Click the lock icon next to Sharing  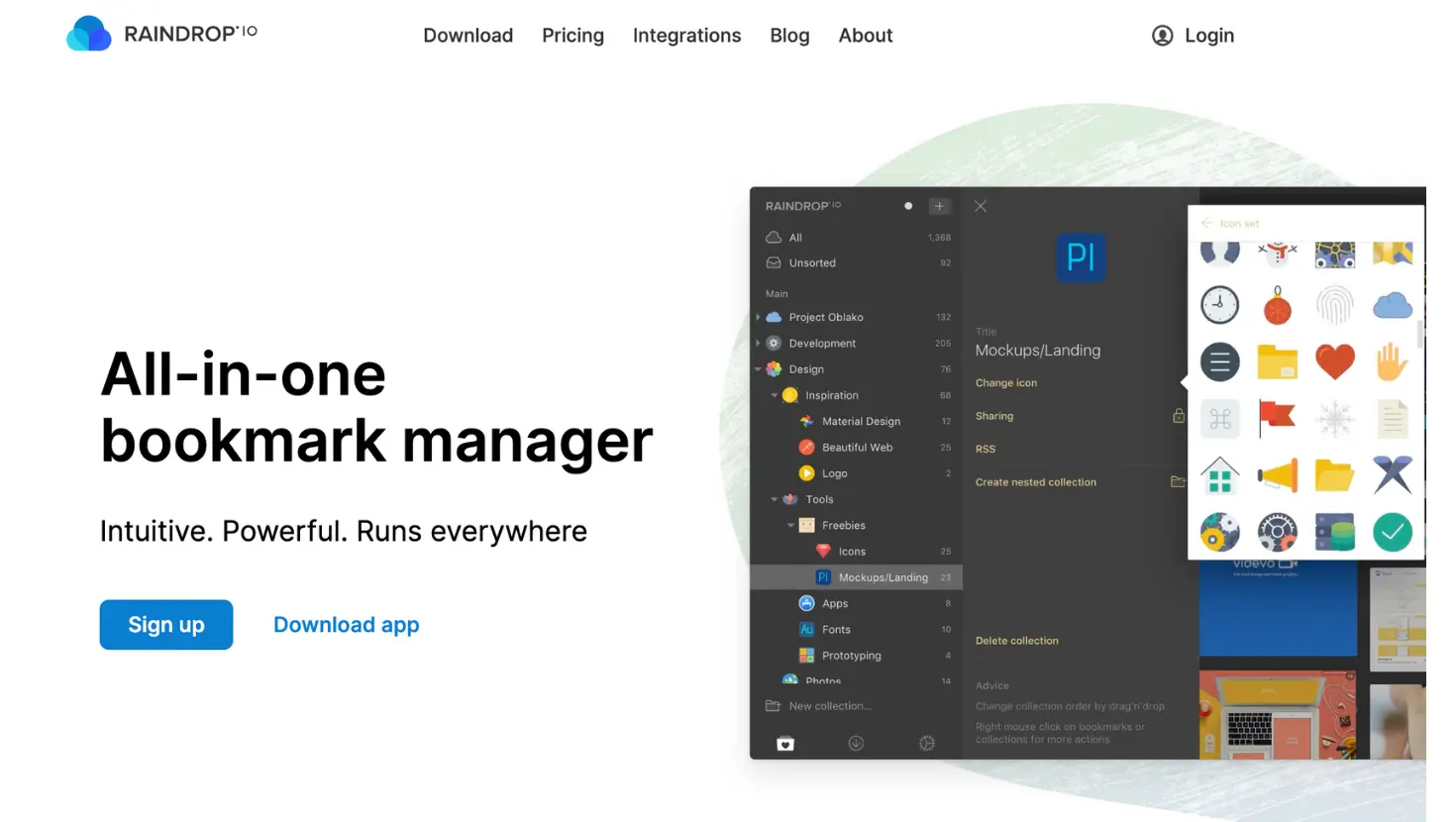1178,415
